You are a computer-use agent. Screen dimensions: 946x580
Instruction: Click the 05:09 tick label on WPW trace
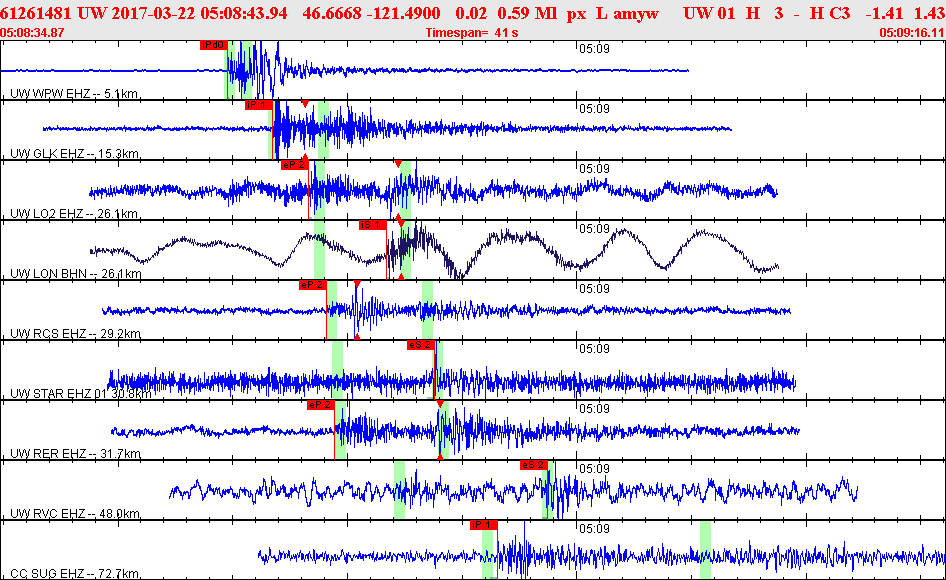click(594, 49)
